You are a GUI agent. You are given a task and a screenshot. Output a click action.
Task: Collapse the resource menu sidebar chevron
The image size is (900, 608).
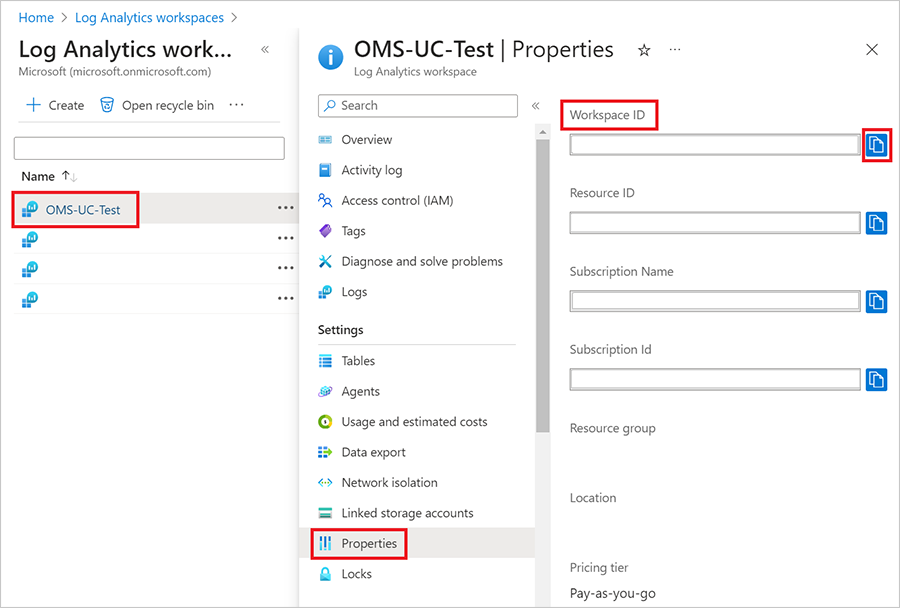tap(536, 106)
